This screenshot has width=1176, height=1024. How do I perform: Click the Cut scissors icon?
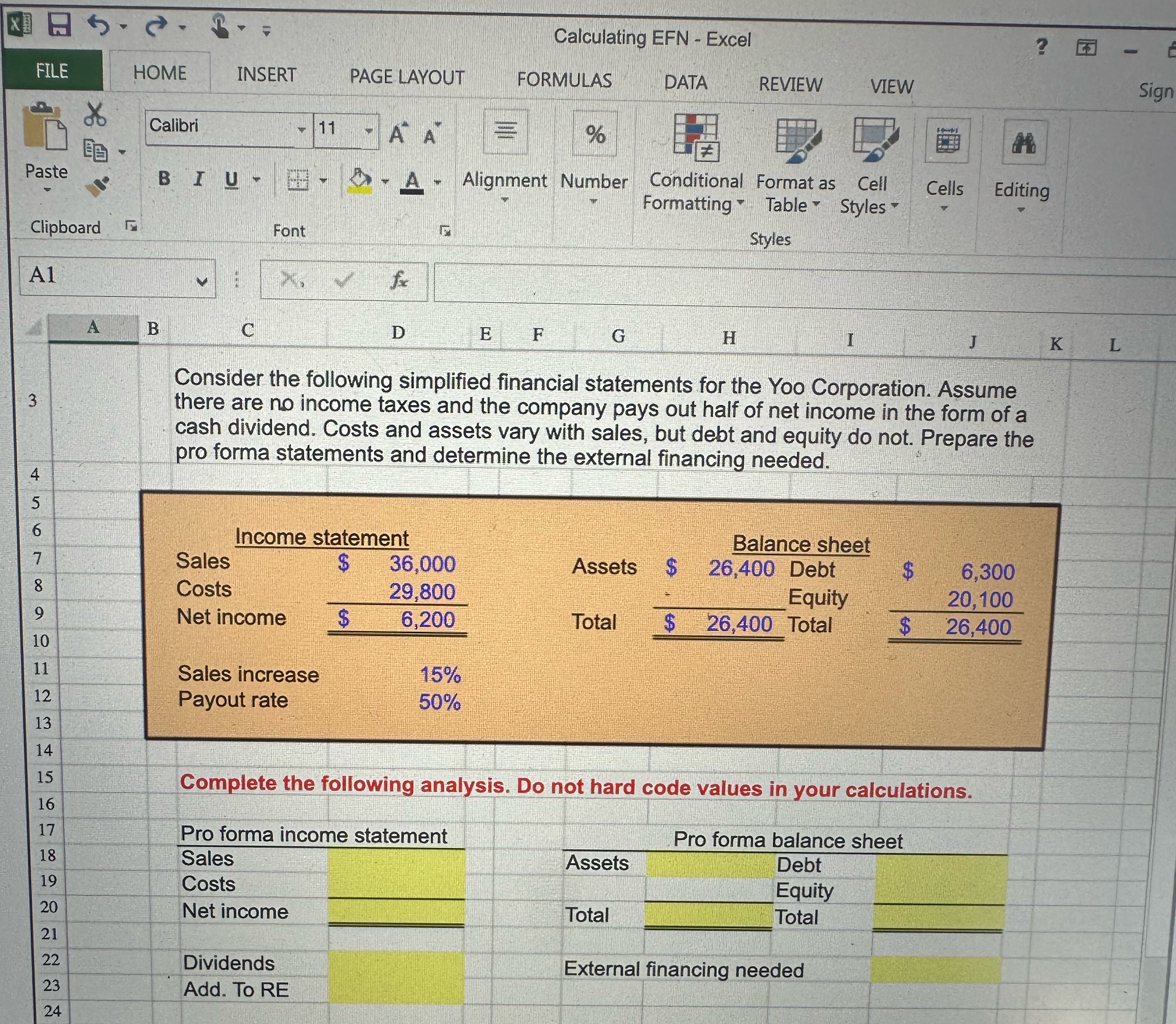[x=95, y=114]
